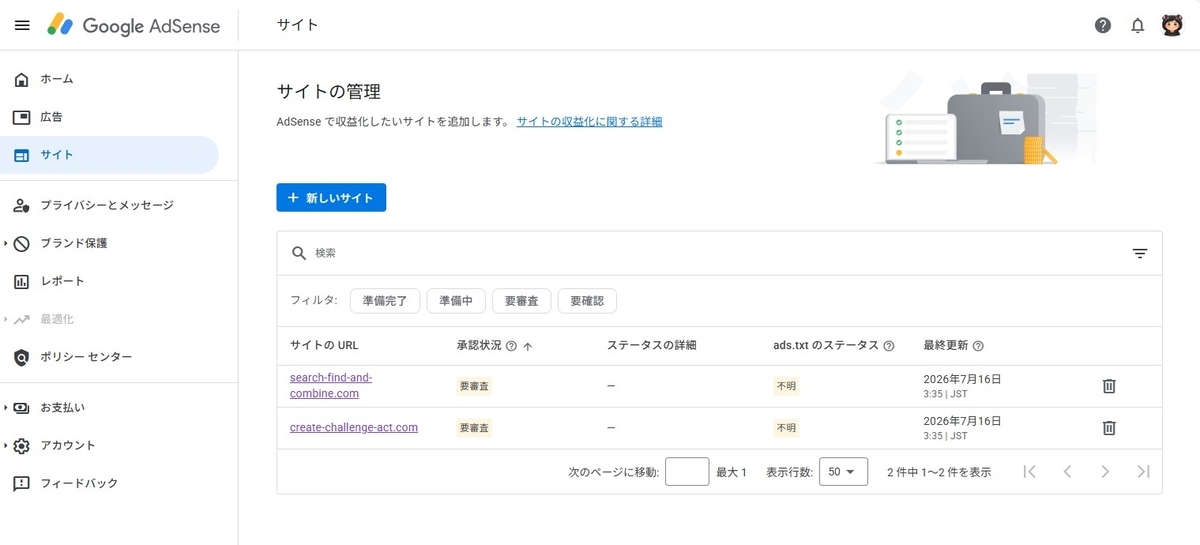The width and height of the screenshot is (1200, 545).
Task: Open the filter options icon
Action: pyautogui.click(x=1140, y=253)
